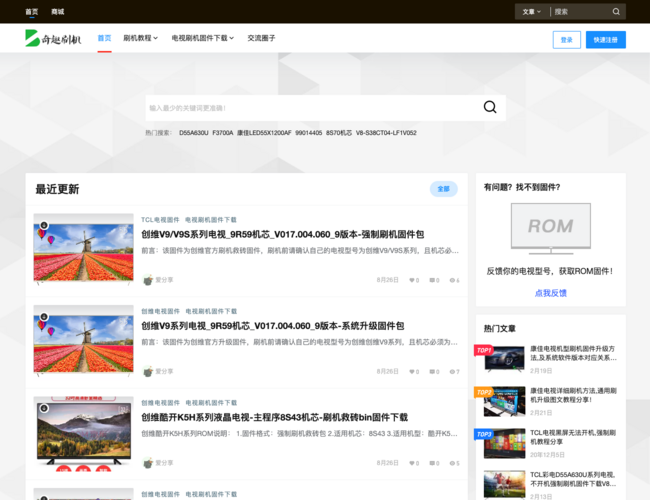Click the 快速注册 button
This screenshot has height=500, width=650.
click(606, 40)
